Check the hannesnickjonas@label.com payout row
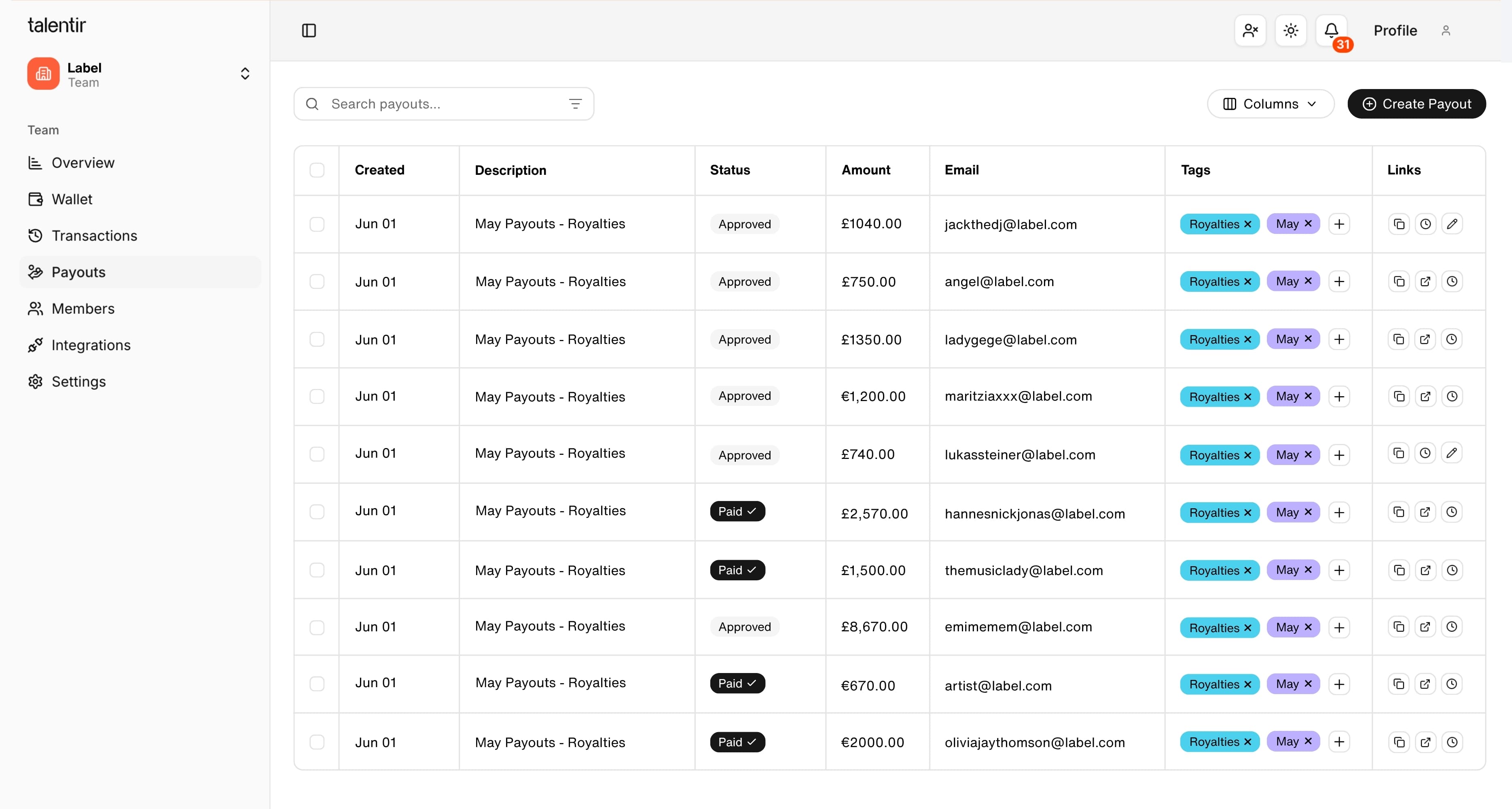Viewport: 1512px width, 809px height. pyautogui.click(x=317, y=512)
